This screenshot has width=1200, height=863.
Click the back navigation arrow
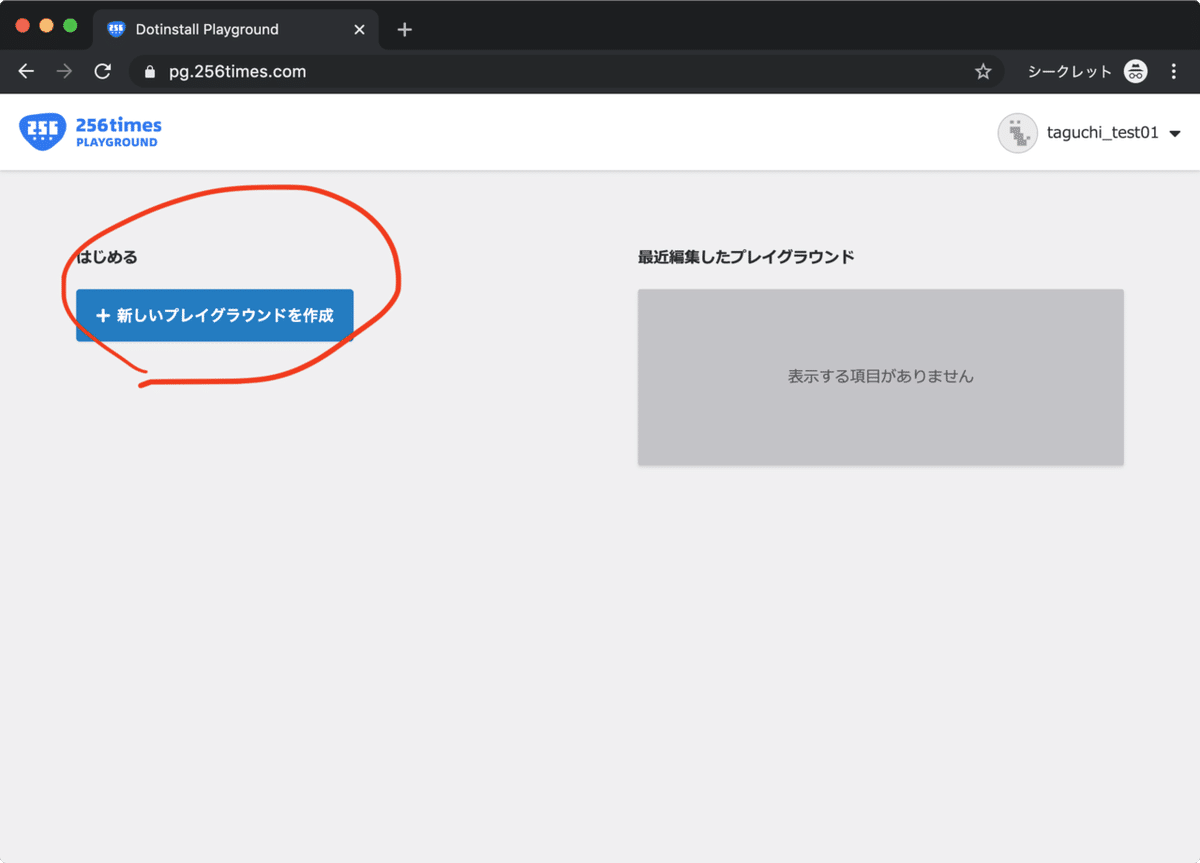point(26,71)
